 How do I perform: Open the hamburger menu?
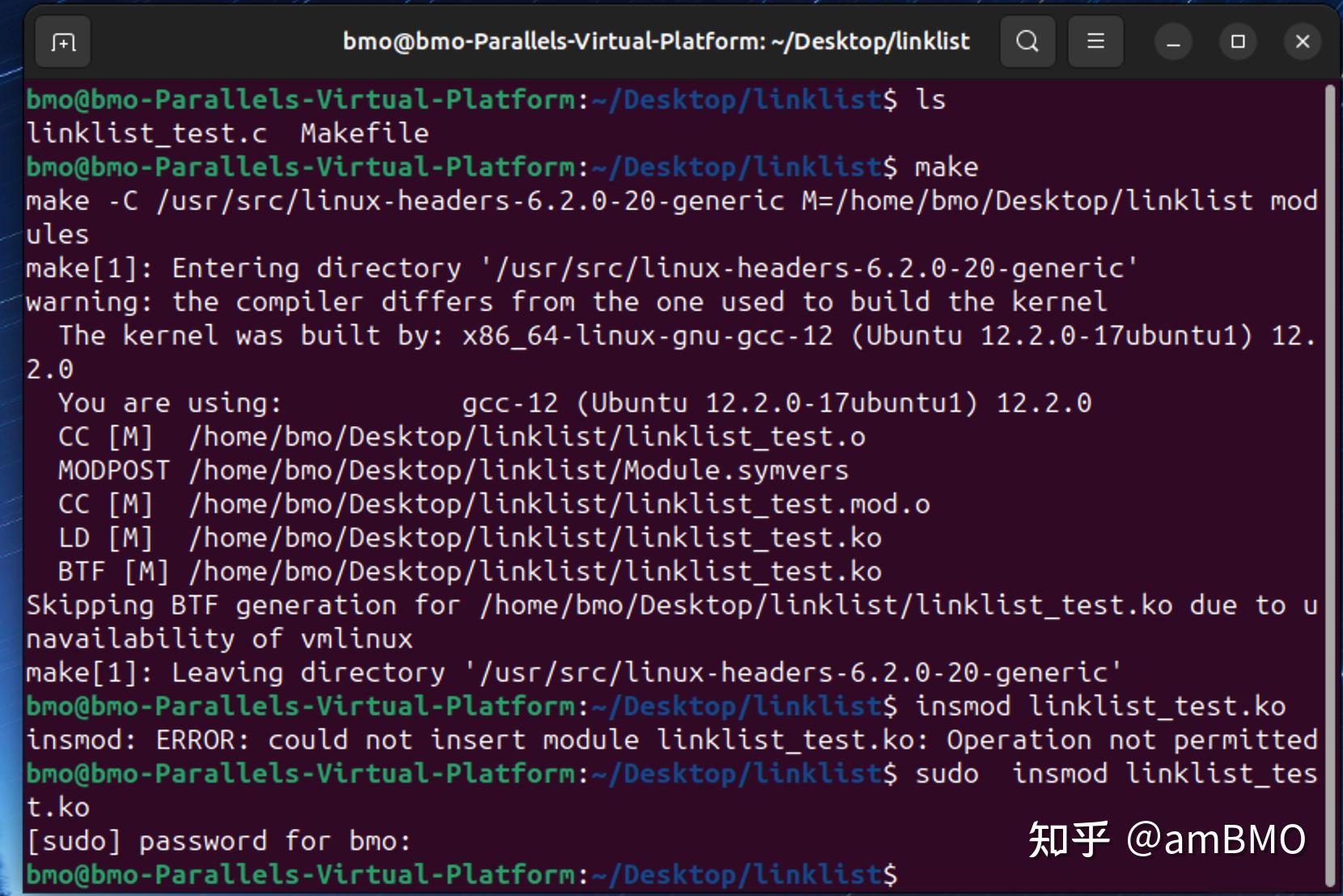click(x=1095, y=42)
